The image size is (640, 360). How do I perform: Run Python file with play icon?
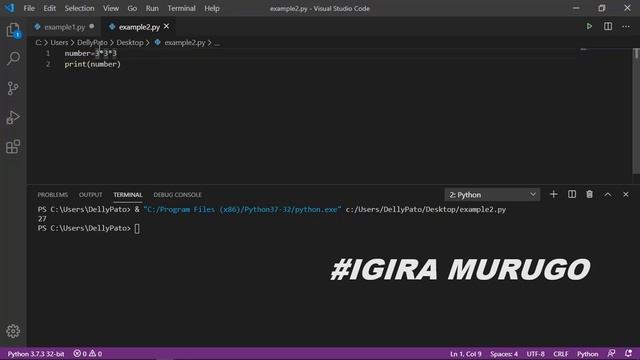[589, 27]
